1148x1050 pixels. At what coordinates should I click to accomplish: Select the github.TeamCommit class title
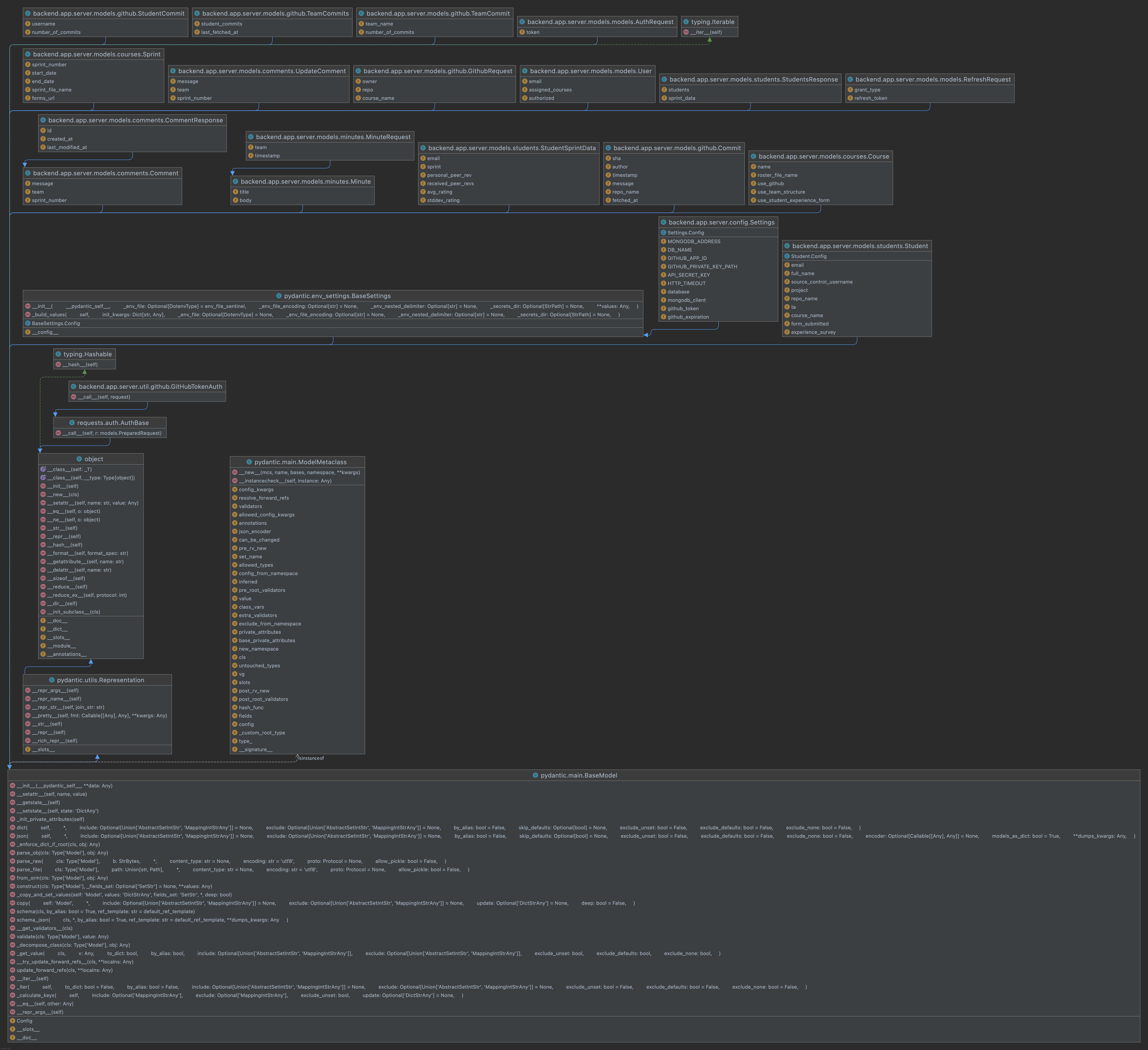click(x=438, y=14)
